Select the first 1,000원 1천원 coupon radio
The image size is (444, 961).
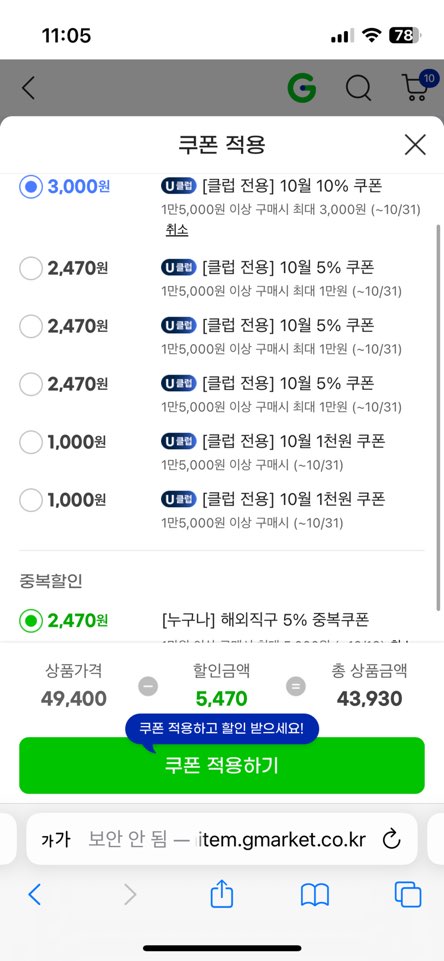pos(31,442)
